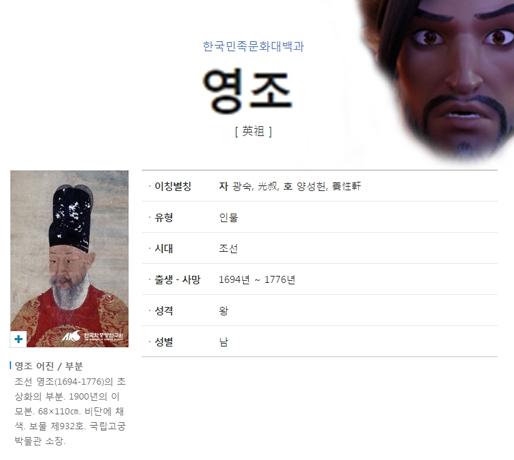The width and height of the screenshot is (514, 460).
Task: Click the 시대 value 조선
Action: click(x=228, y=248)
